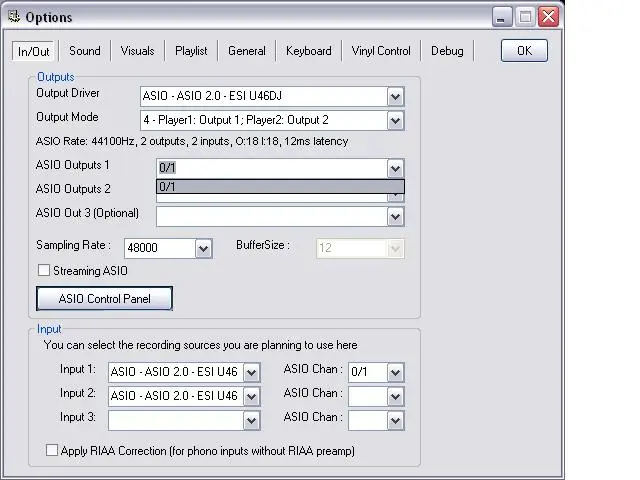
Task: Switch to the Sound tab
Action: (x=85, y=51)
